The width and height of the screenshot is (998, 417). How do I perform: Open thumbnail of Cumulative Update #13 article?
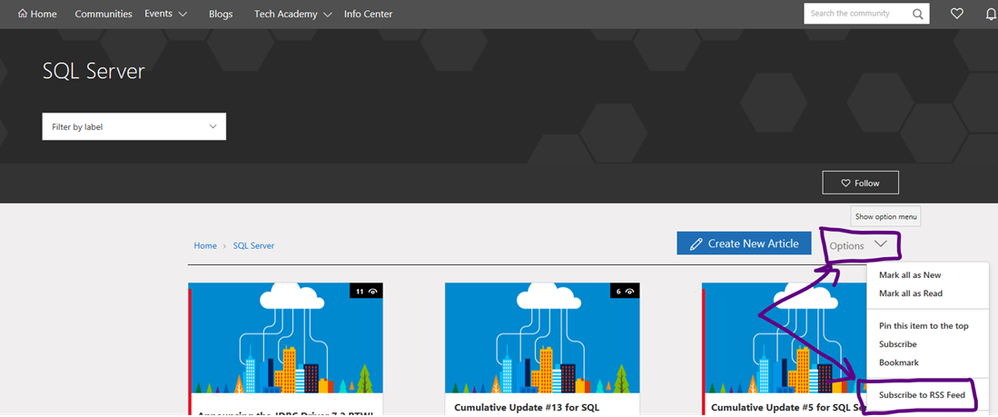tap(542, 338)
